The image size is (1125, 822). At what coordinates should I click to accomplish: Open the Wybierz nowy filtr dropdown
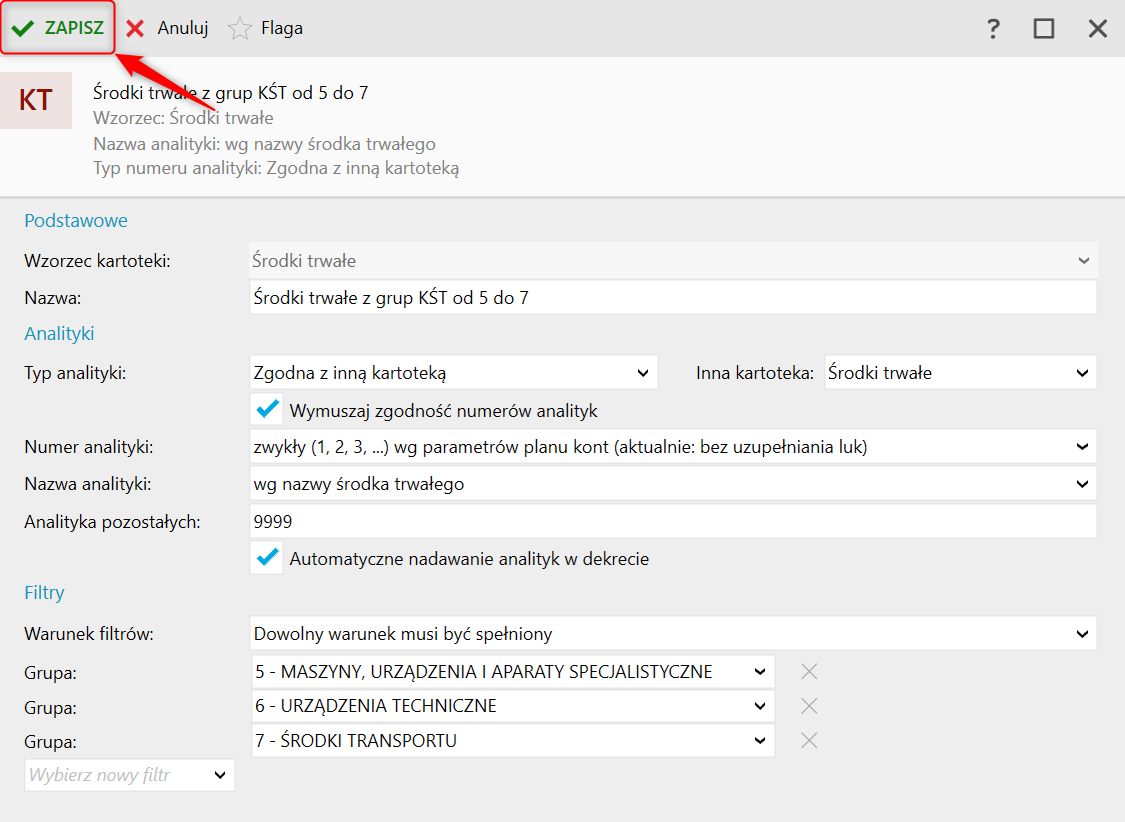[129, 775]
